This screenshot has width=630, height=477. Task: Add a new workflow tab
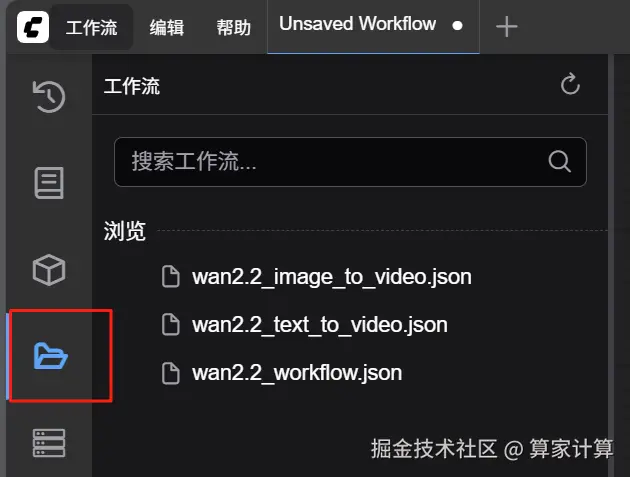click(506, 27)
